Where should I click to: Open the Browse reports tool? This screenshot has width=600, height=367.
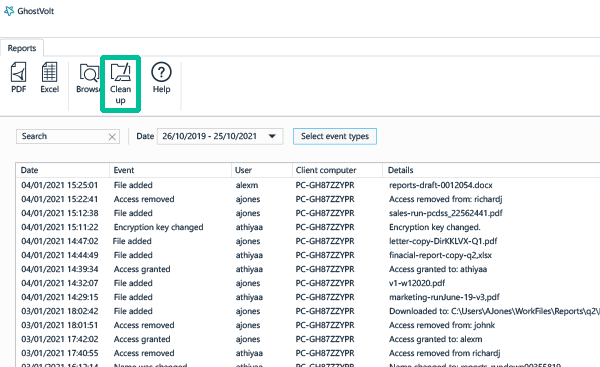click(88, 78)
